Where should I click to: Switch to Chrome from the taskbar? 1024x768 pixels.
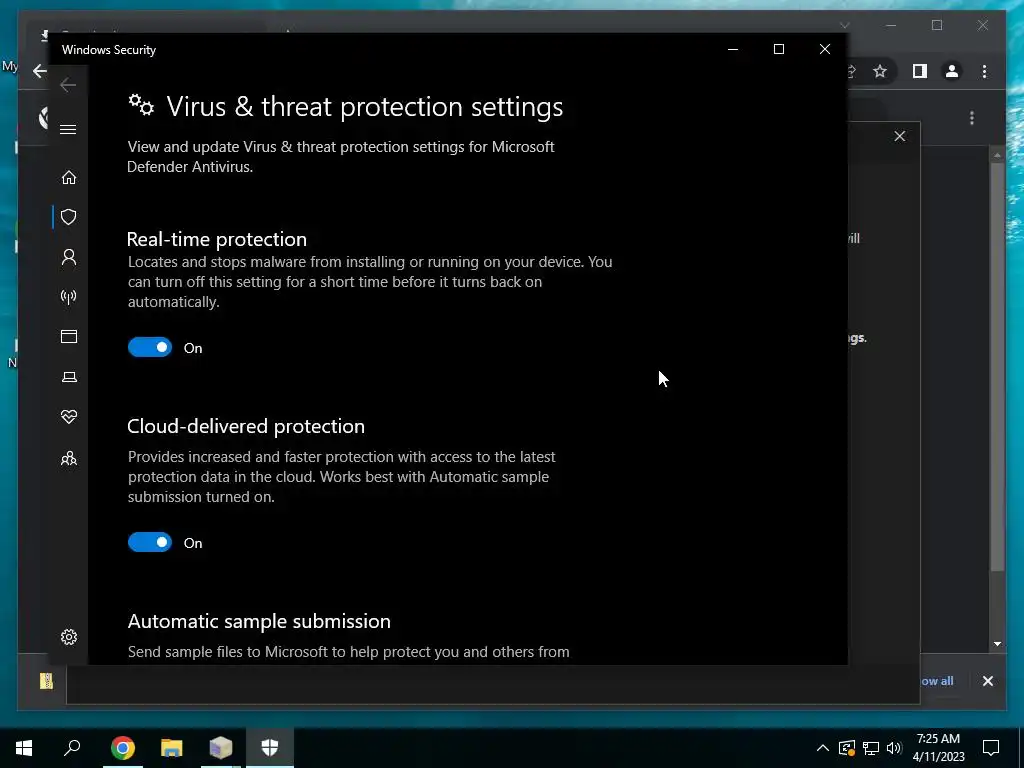pos(122,748)
